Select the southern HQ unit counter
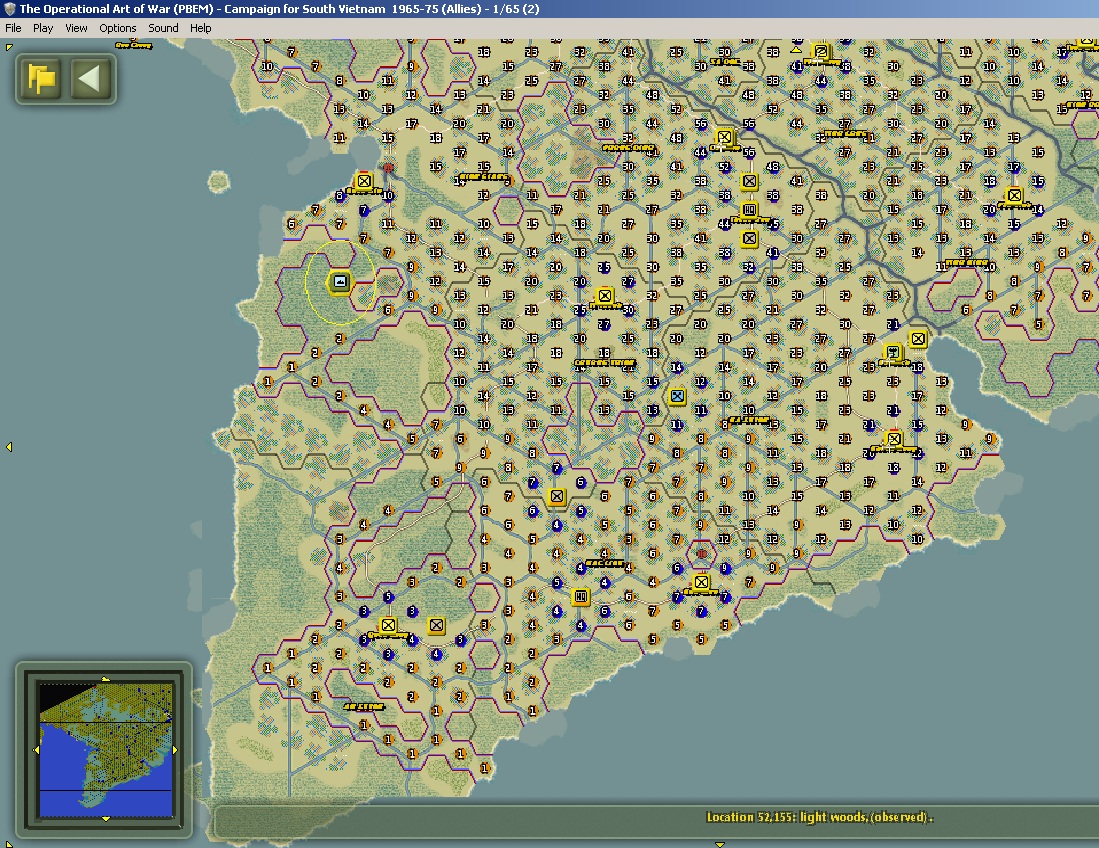This screenshot has height=848, width=1099. [x=580, y=597]
